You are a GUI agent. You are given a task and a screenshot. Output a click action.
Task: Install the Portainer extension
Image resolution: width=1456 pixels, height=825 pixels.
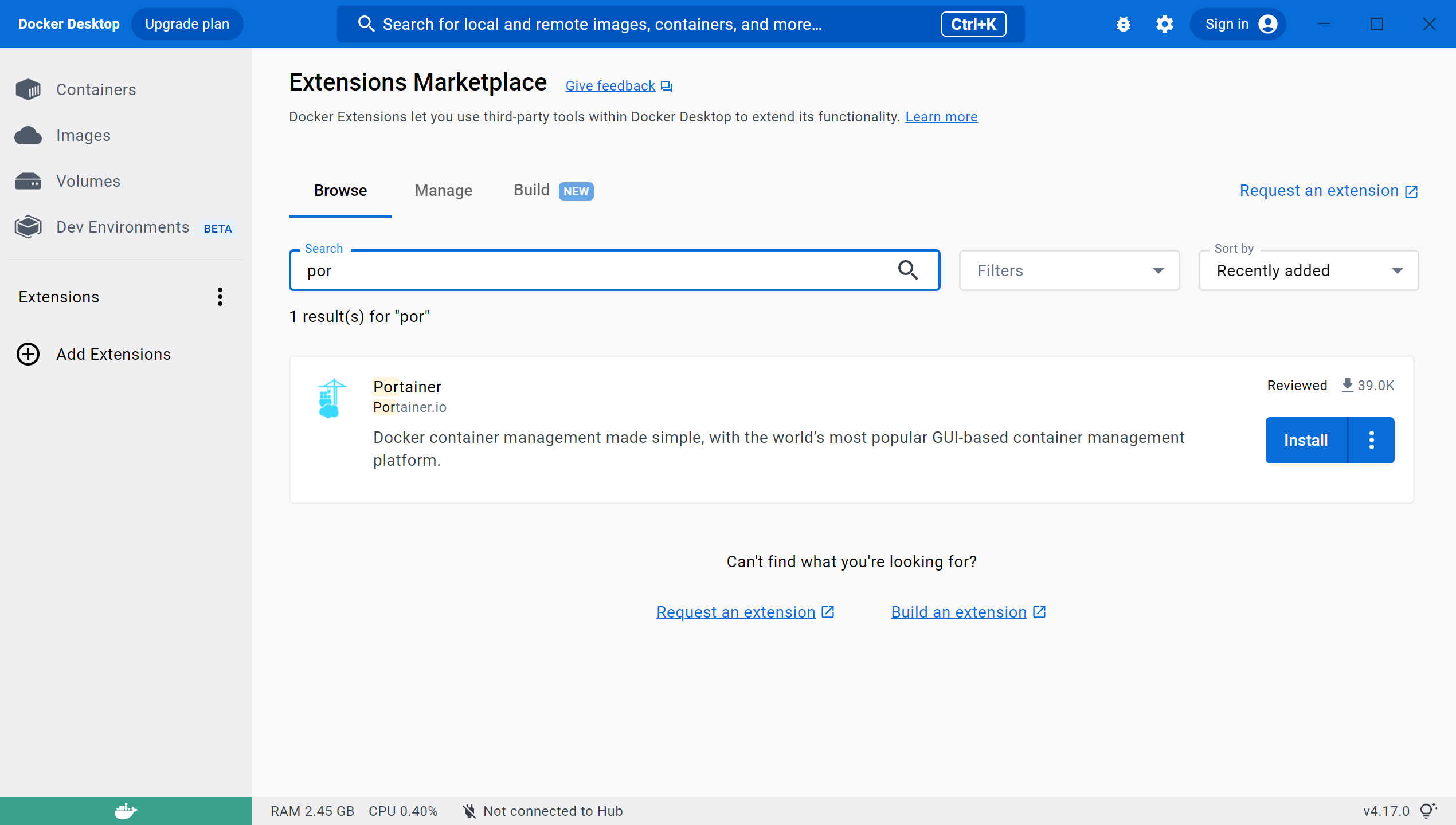[x=1305, y=440]
